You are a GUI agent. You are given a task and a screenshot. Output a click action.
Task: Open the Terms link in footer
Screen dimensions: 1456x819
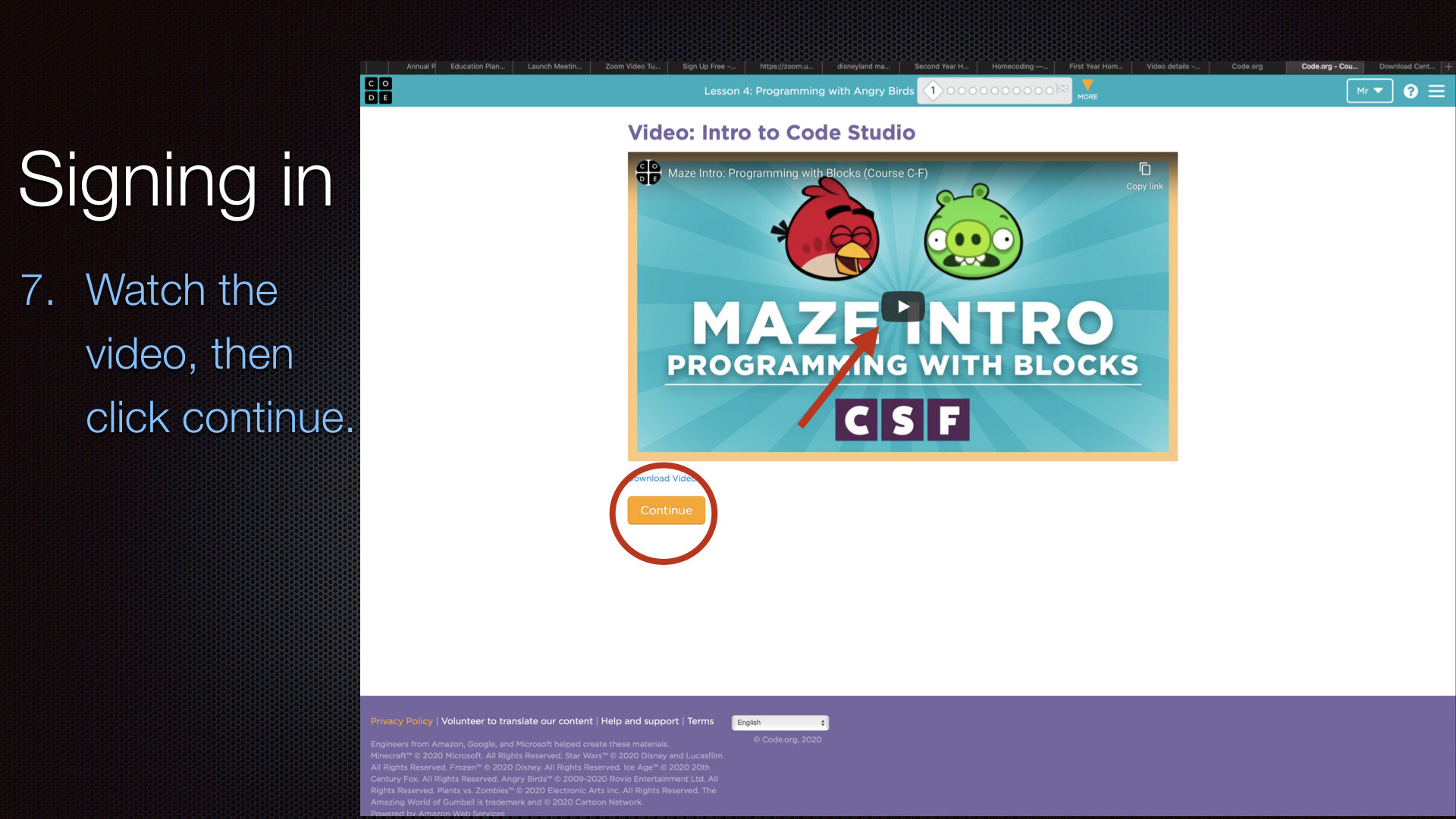coord(700,721)
